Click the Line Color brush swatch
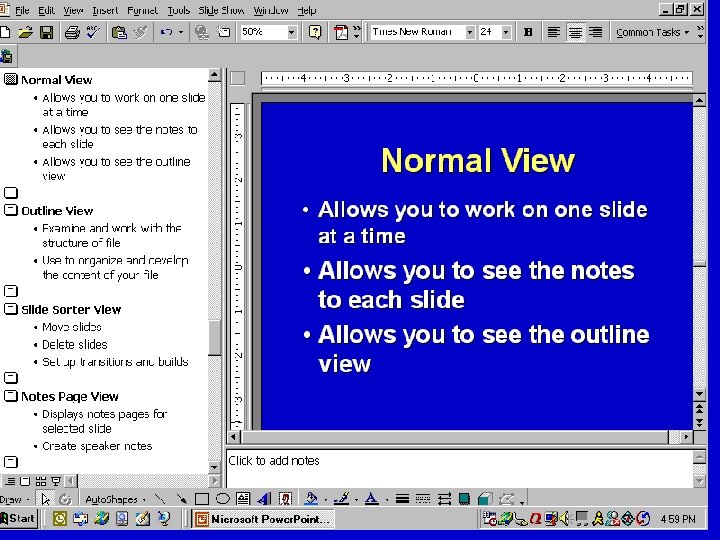The width and height of the screenshot is (720, 540). click(342, 499)
